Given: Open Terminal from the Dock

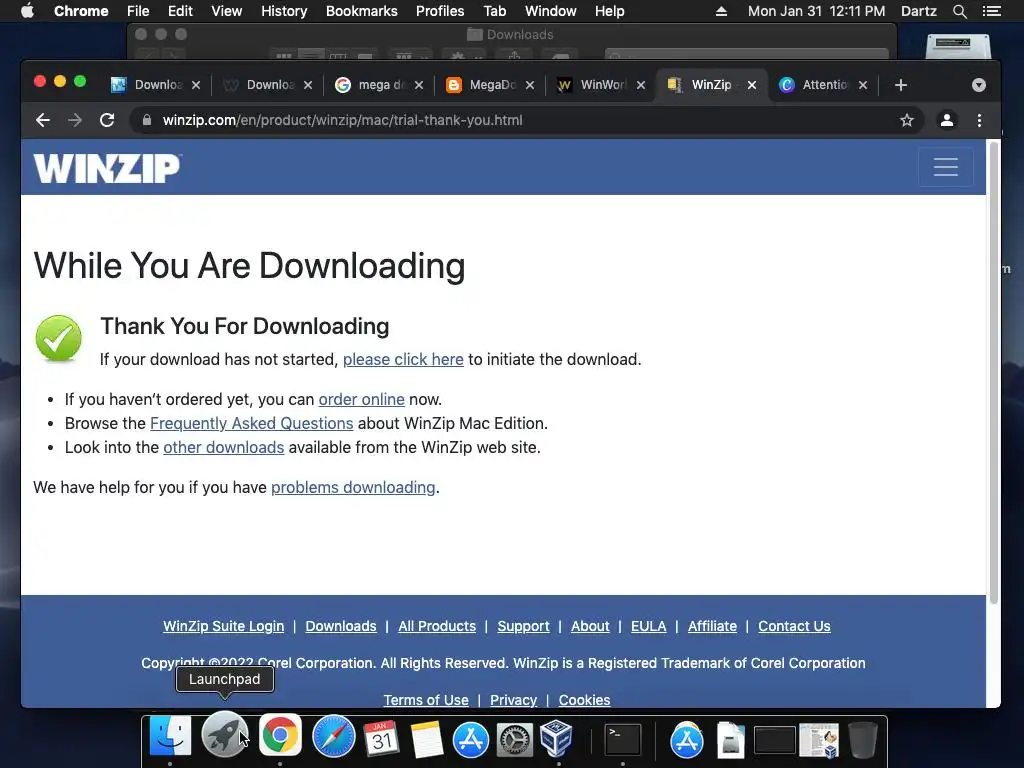Looking at the screenshot, I should [622, 740].
